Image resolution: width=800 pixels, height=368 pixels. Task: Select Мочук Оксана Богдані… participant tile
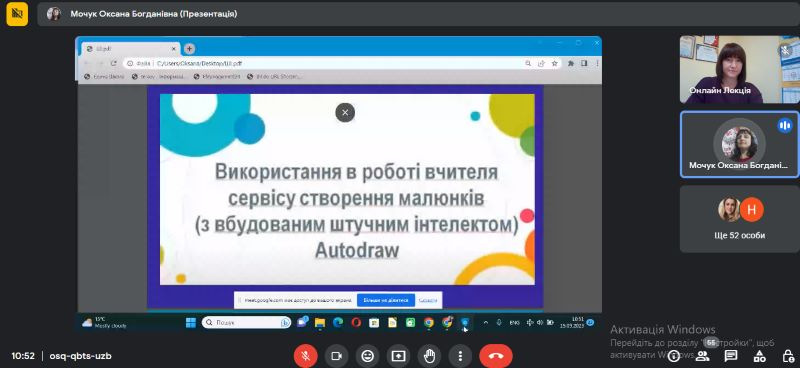point(740,144)
